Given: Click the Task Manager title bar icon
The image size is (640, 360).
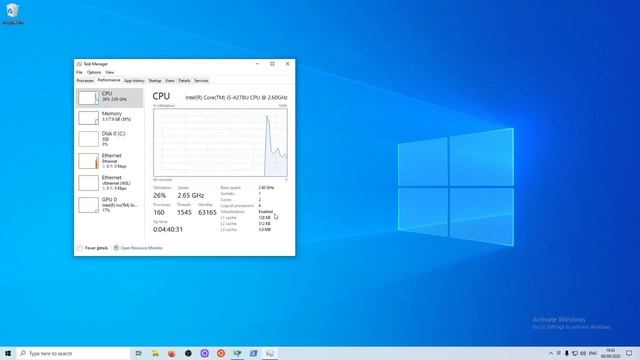Looking at the screenshot, I should tap(79, 64).
